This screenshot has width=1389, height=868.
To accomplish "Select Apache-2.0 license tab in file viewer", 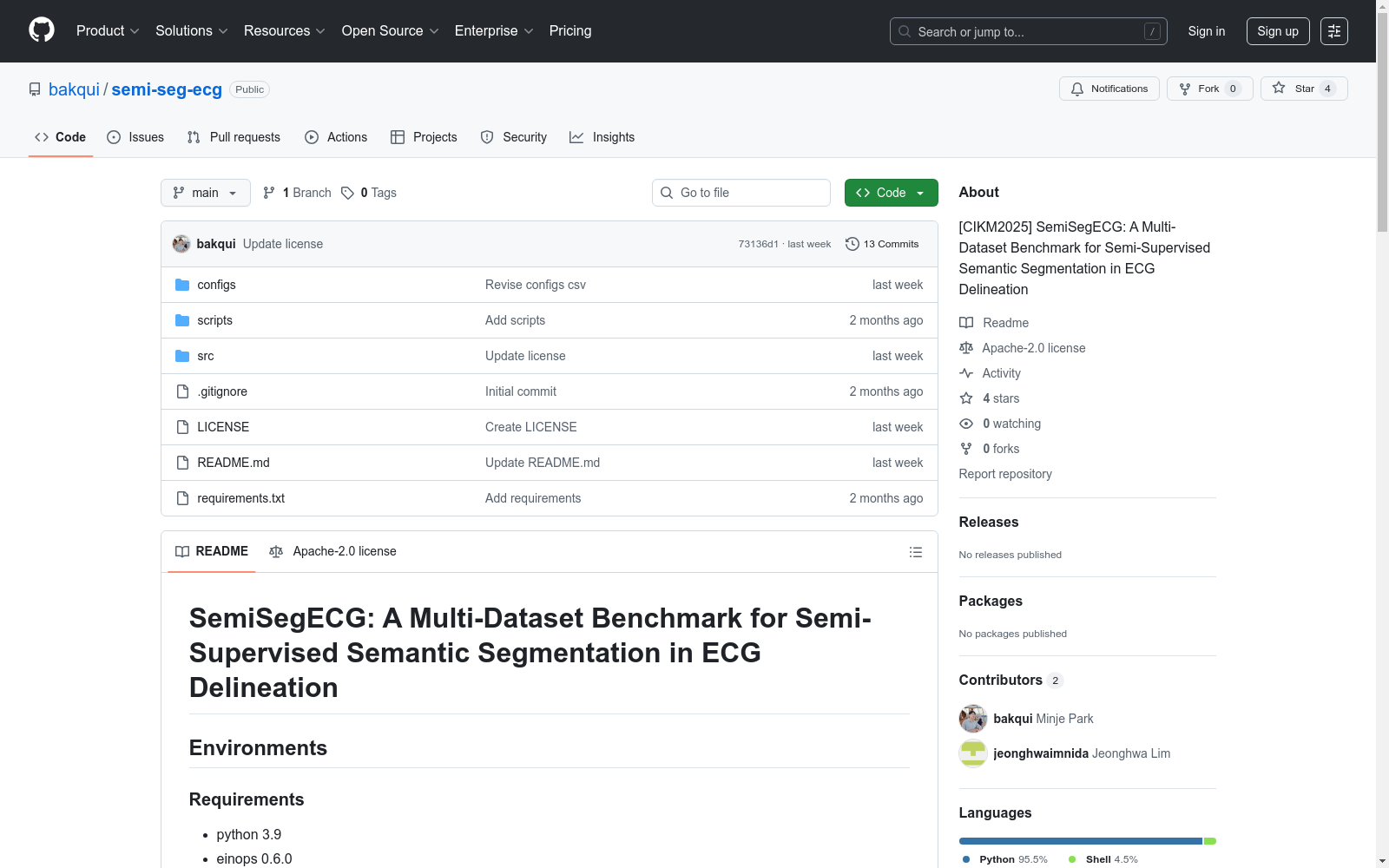I will click(332, 551).
